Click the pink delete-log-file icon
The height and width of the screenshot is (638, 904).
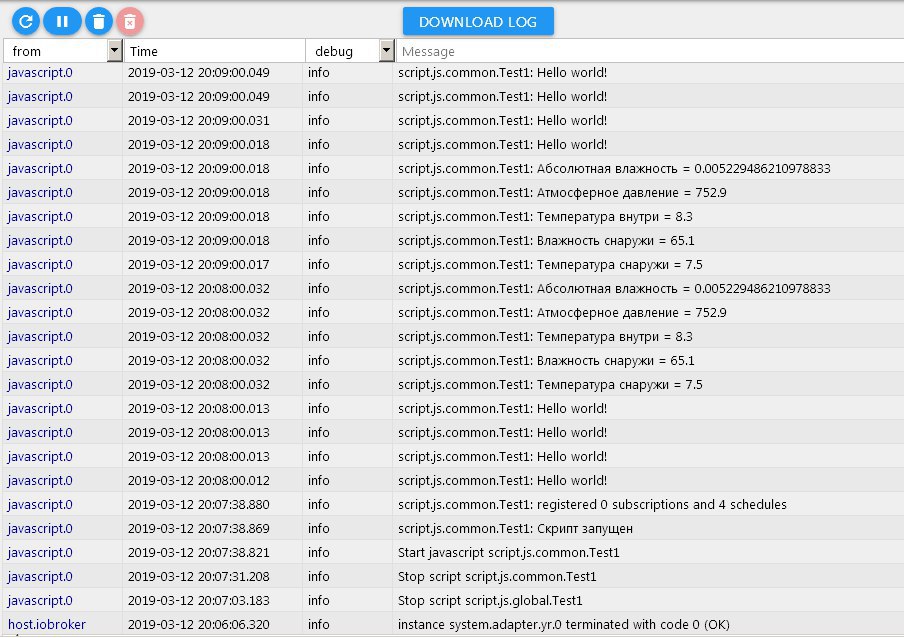(x=130, y=22)
